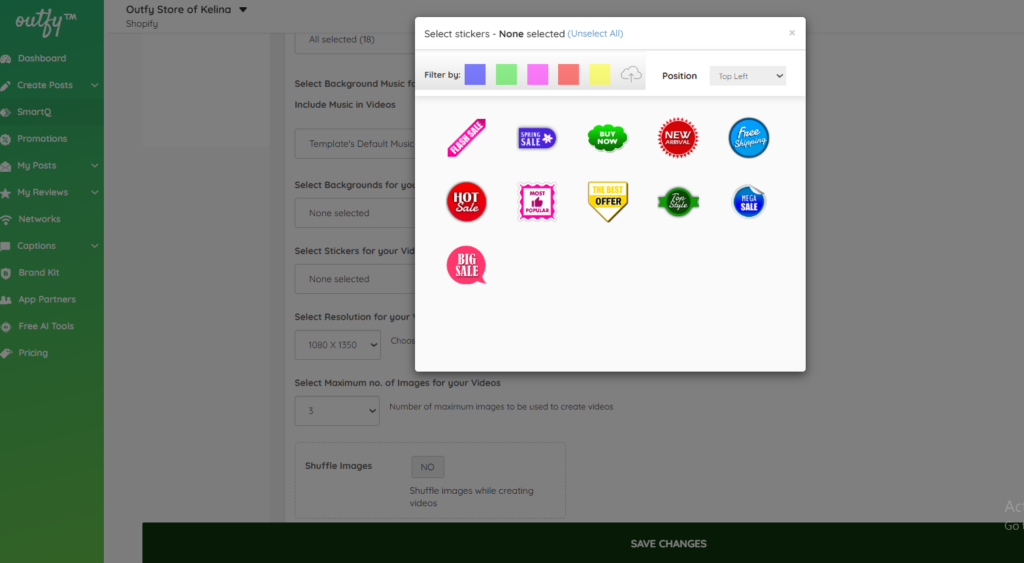
Task: Select The Best Offer sticker
Action: tap(607, 202)
